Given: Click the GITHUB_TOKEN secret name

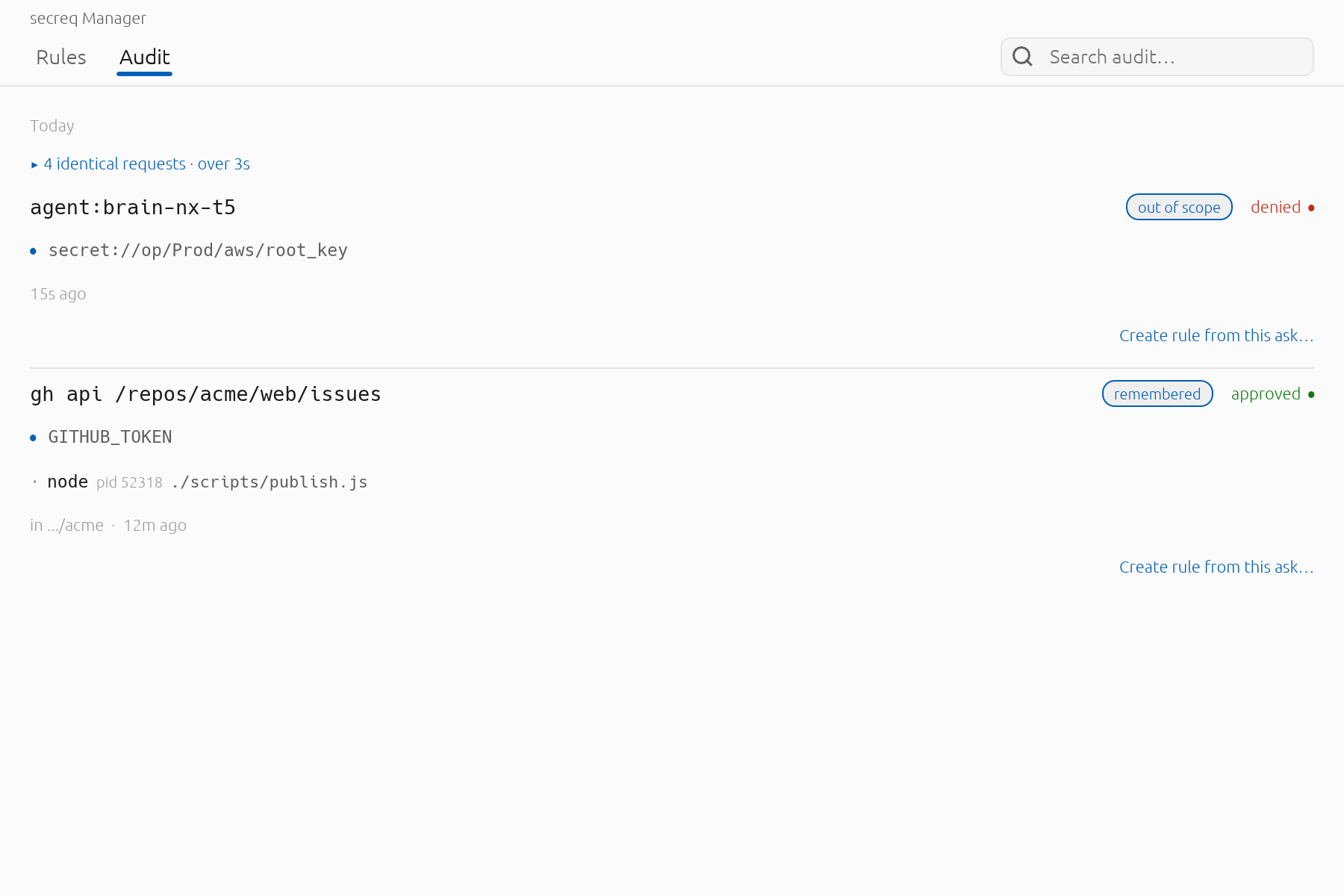Looking at the screenshot, I should click(x=110, y=438).
